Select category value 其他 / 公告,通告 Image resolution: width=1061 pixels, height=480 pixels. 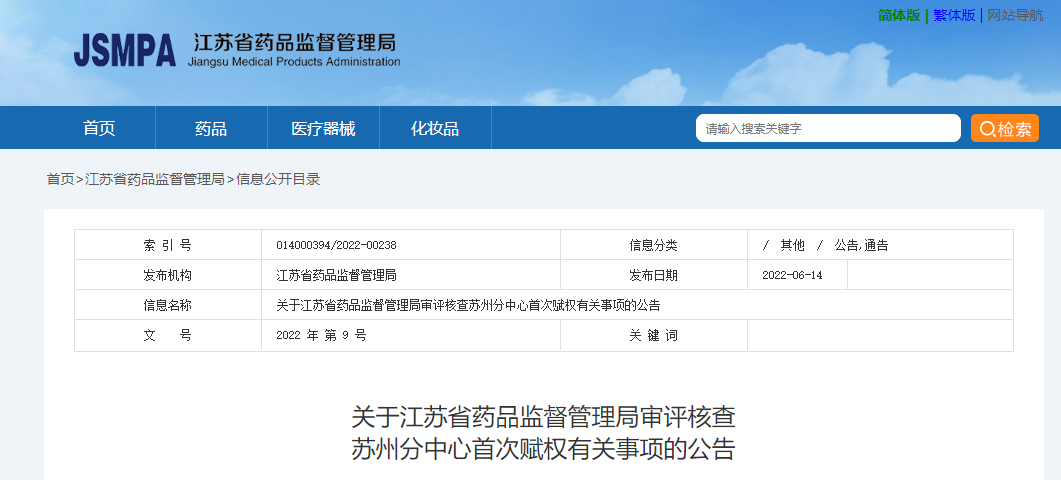(825, 246)
